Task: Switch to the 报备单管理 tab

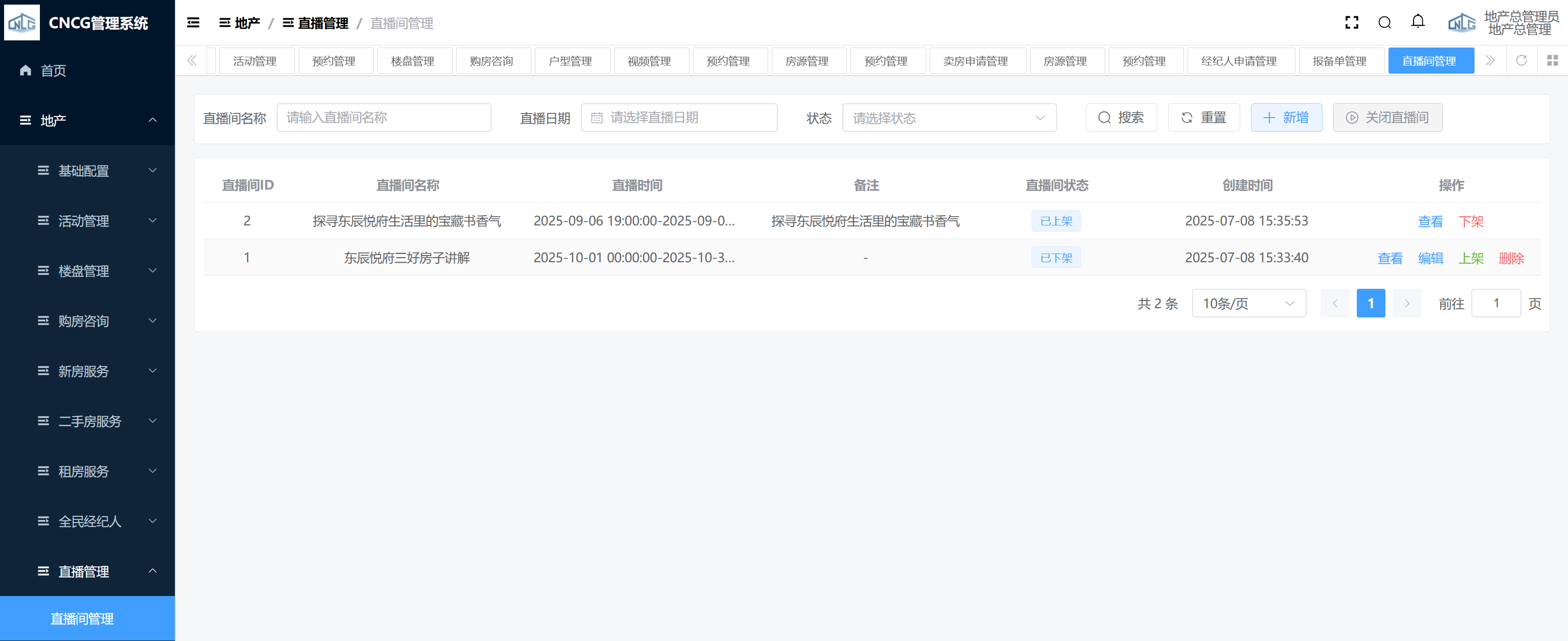Action: [1339, 61]
